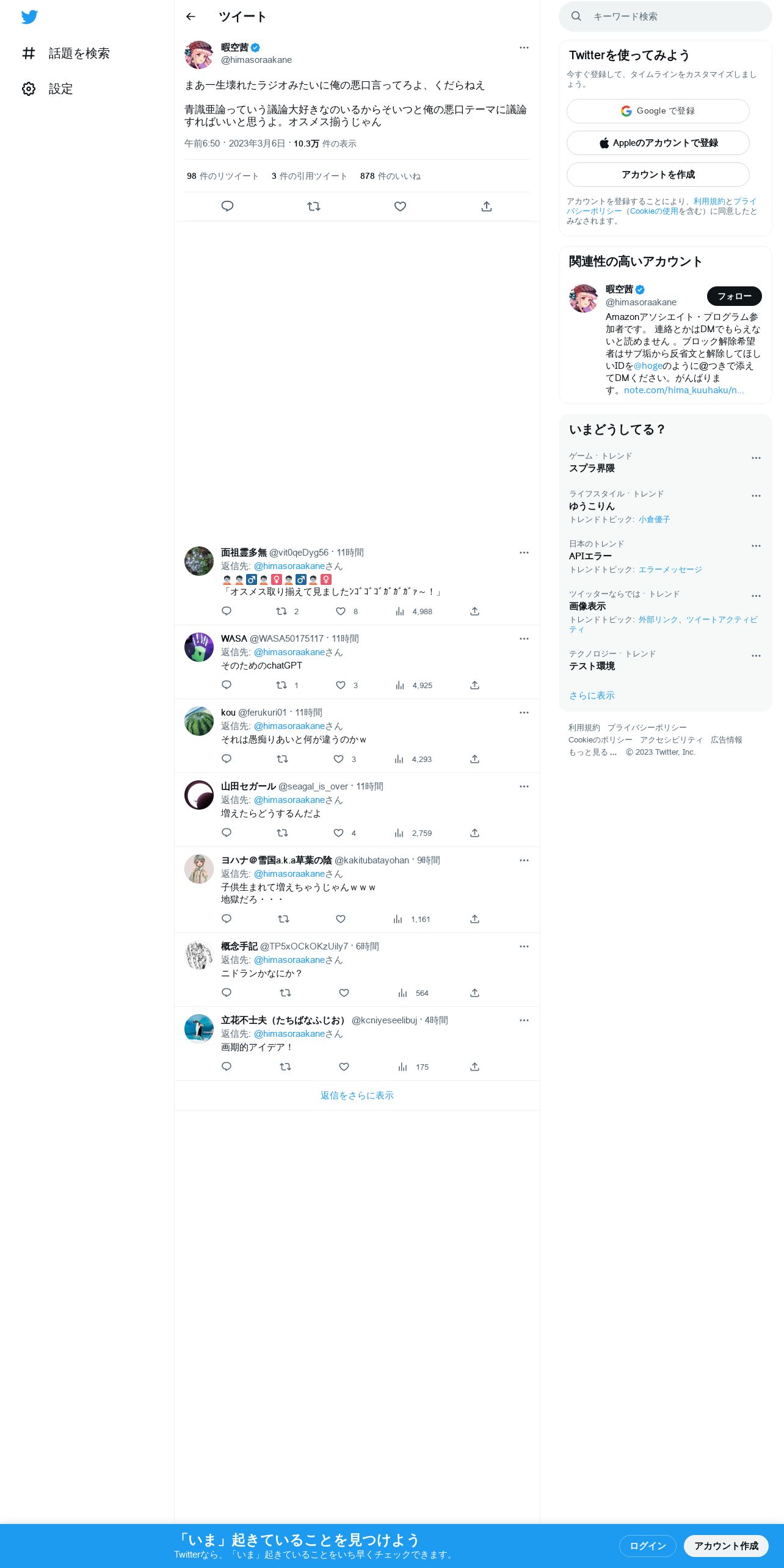Click 返信をさらに表示 link
The image size is (784, 1568).
pyautogui.click(x=357, y=1095)
